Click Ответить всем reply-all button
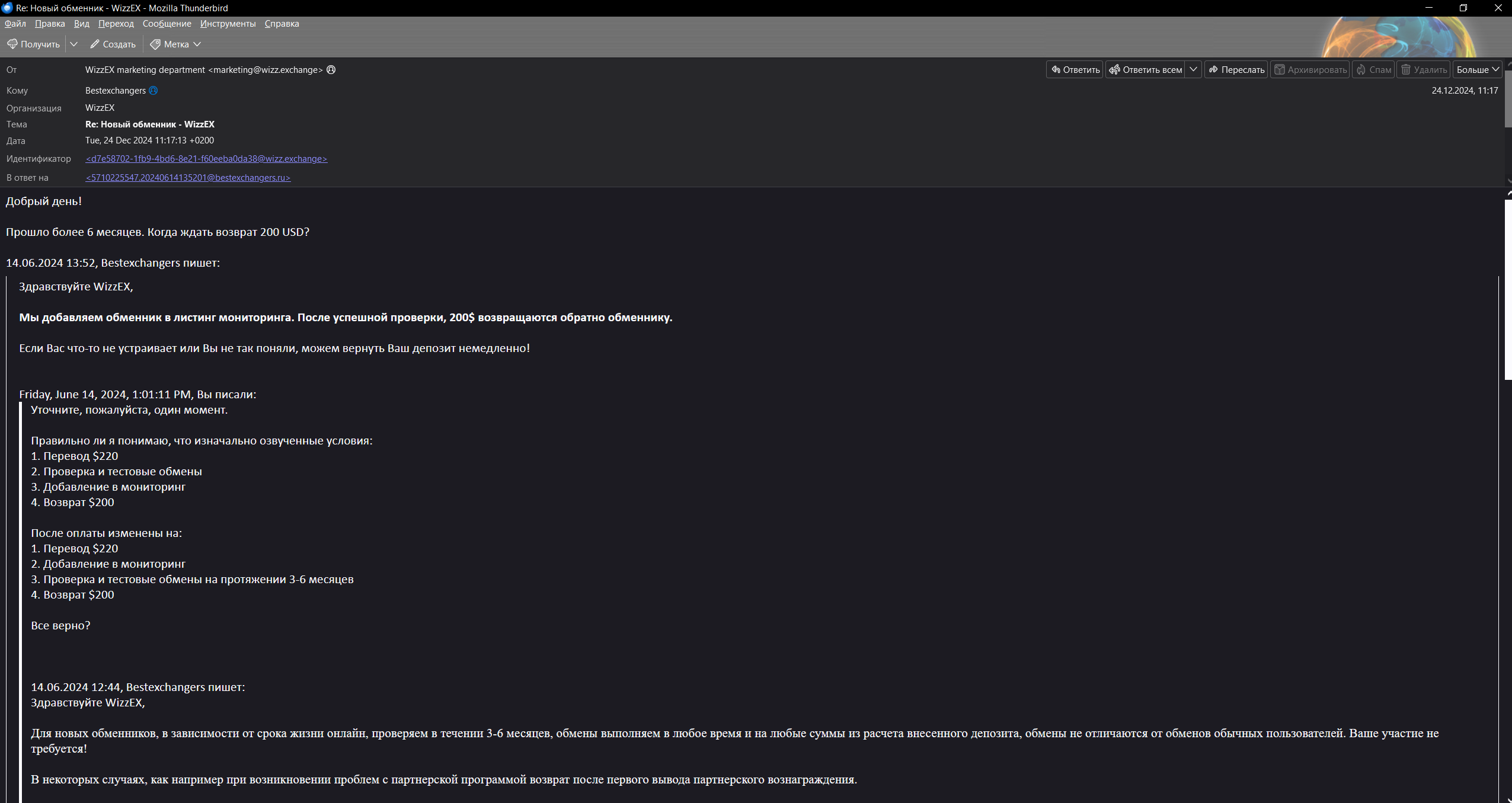 1146,70
